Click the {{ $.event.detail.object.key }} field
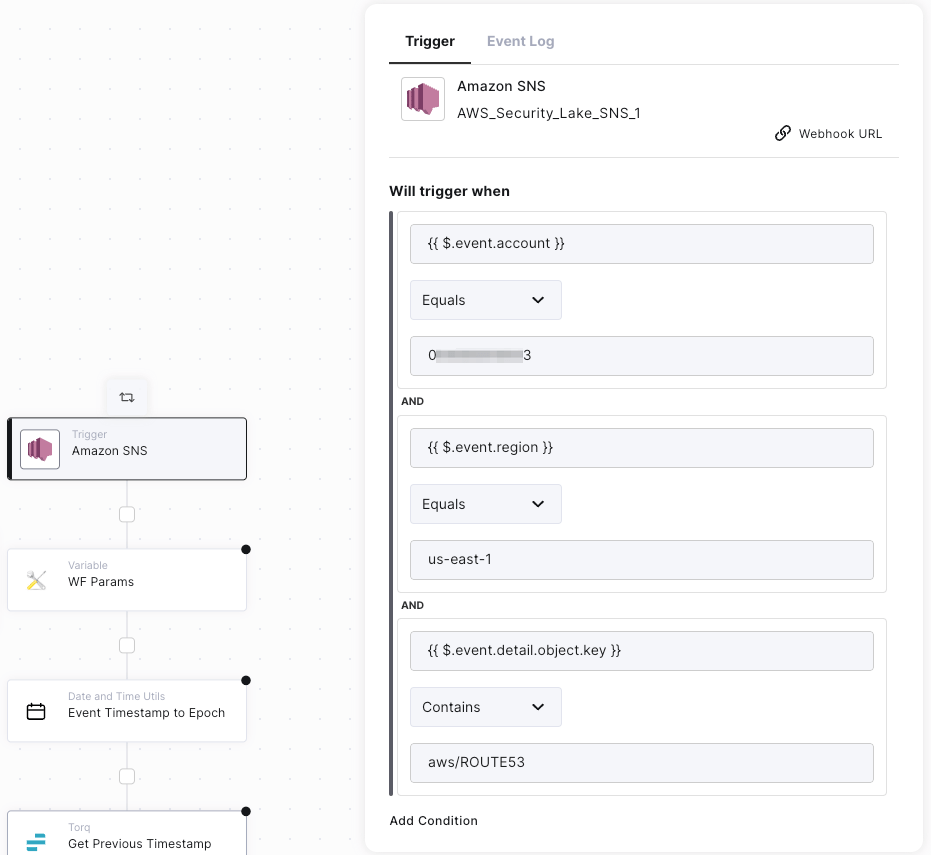 point(641,650)
